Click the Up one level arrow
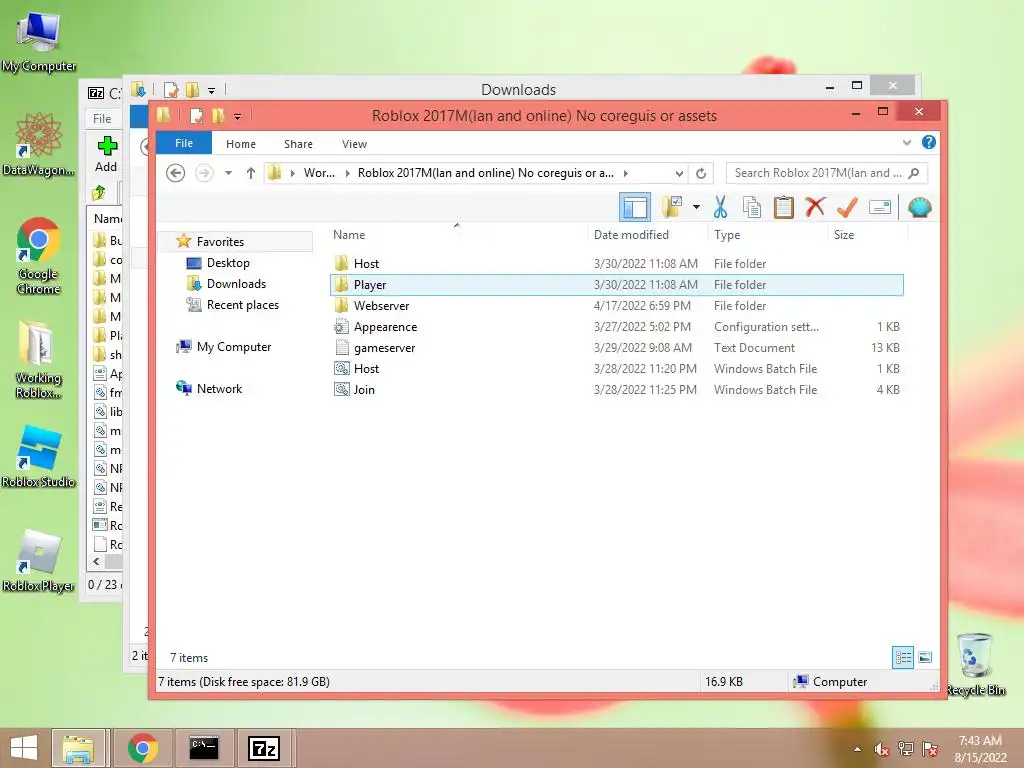Screen dimensions: 1024x768 coord(251,173)
